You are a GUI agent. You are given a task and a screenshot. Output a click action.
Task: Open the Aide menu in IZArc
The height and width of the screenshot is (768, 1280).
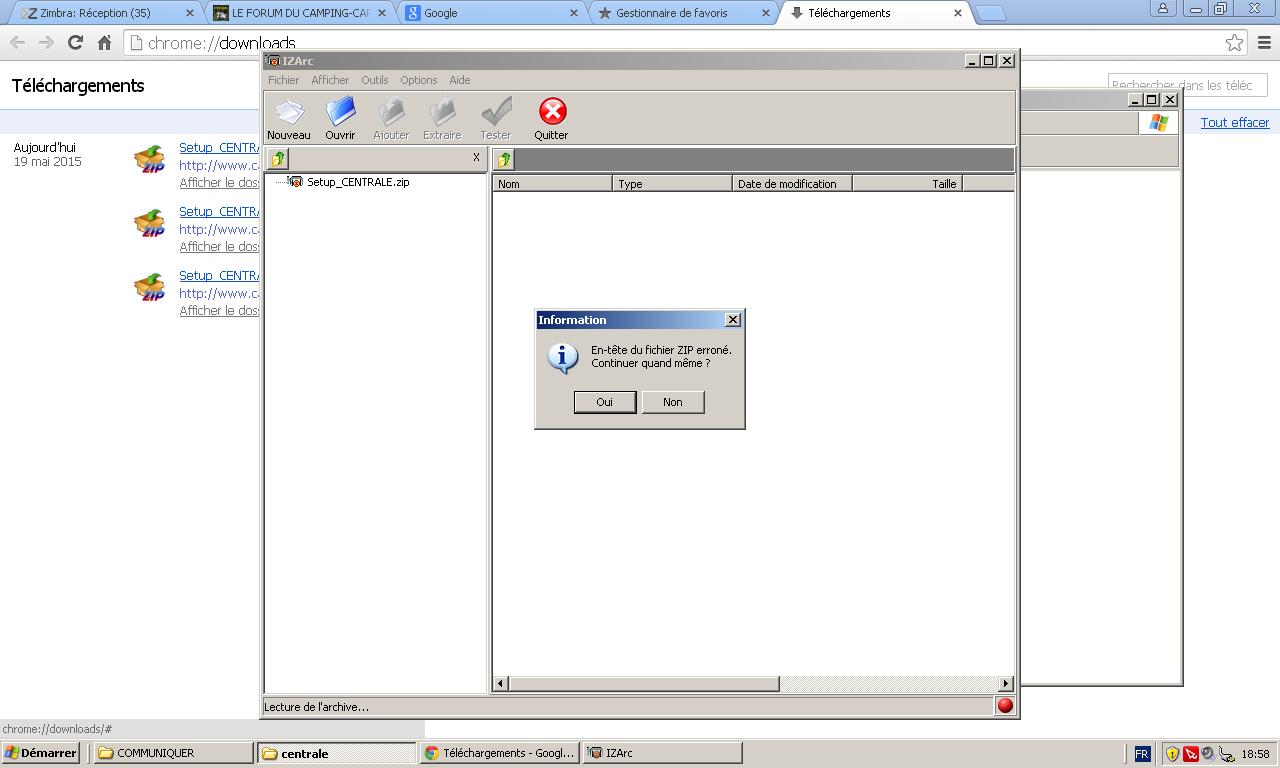pos(459,80)
